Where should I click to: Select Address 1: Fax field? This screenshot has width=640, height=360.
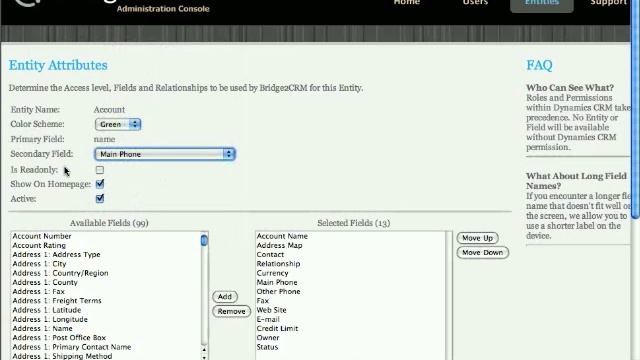106,291
